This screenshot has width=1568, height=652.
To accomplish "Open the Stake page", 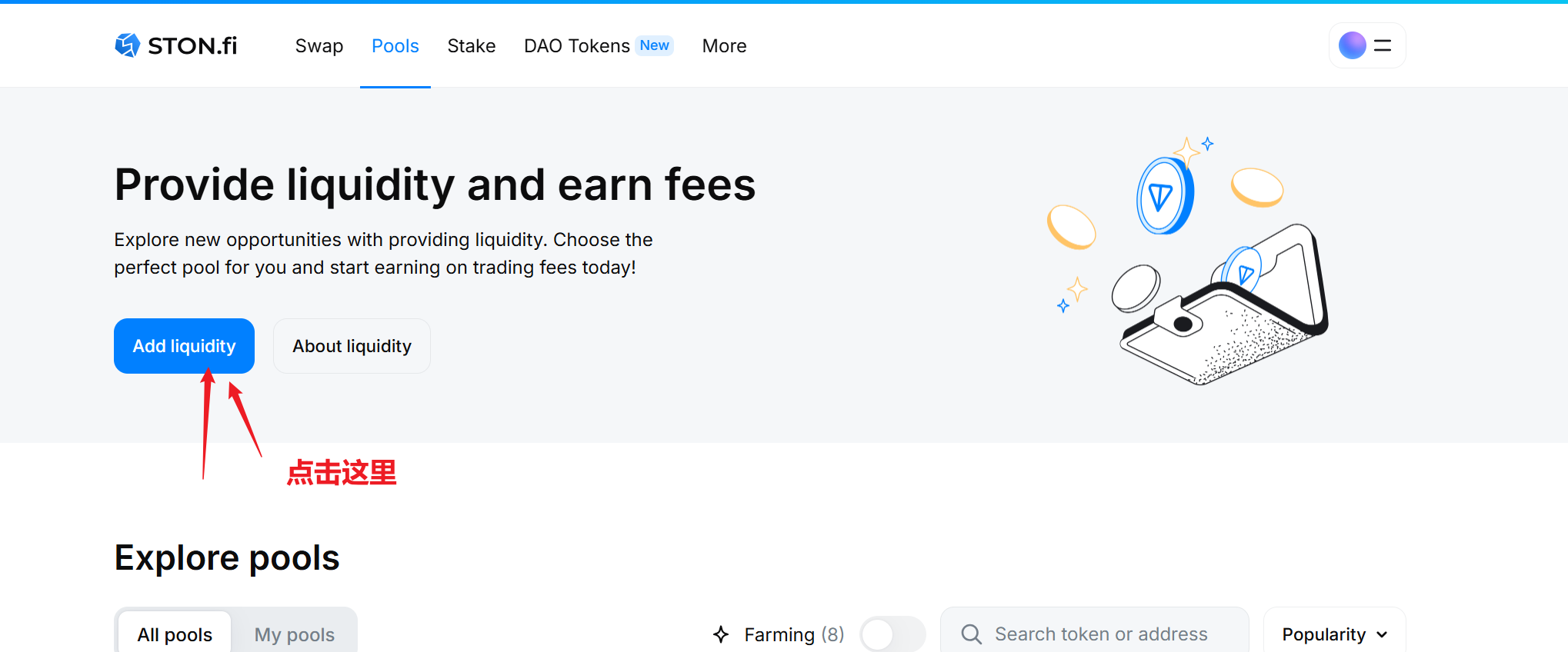I will coord(471,46).
